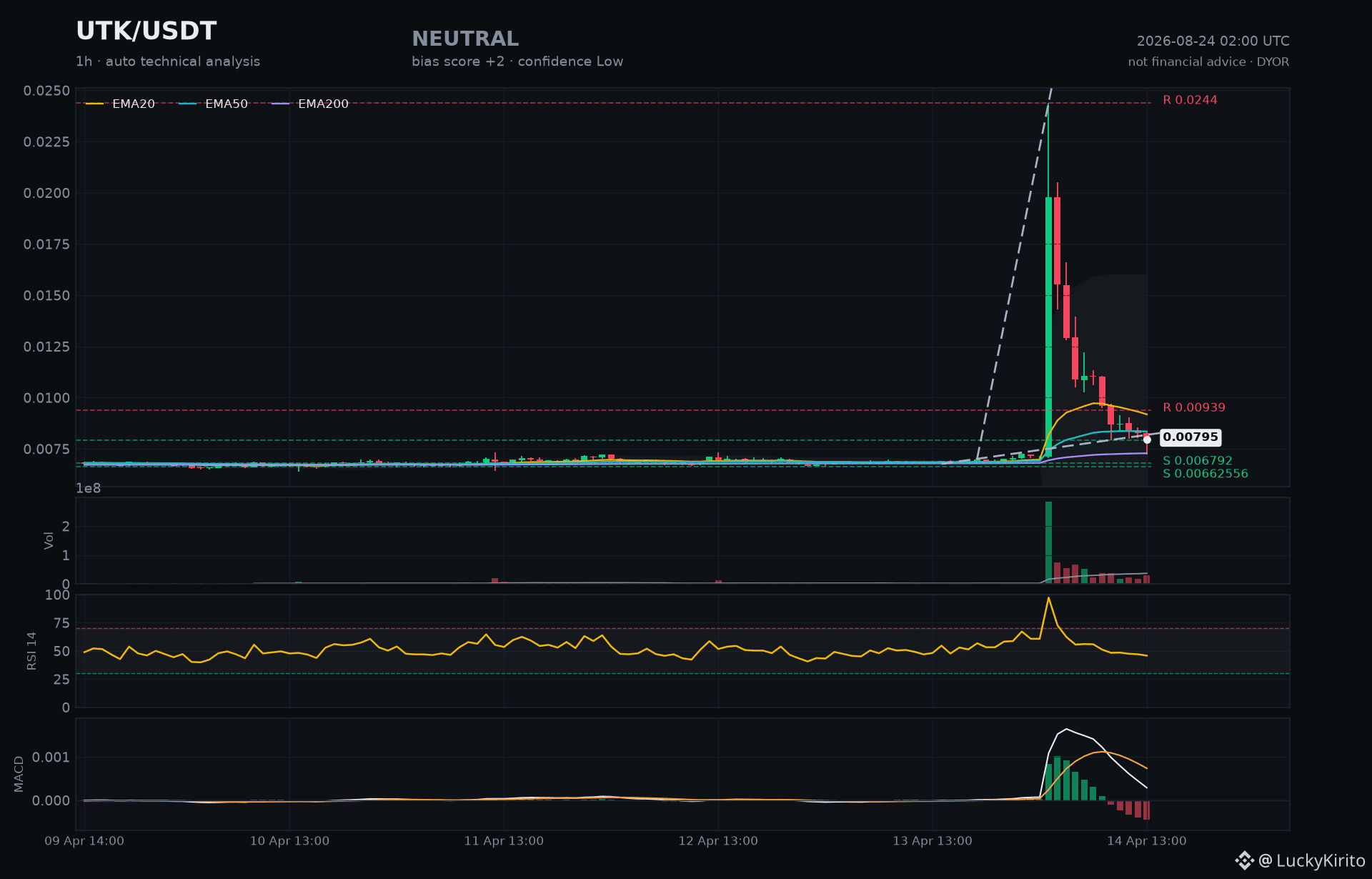Click the EMA50 legend label
This screenshot has width=1372, height=879.
coord(227,104)
